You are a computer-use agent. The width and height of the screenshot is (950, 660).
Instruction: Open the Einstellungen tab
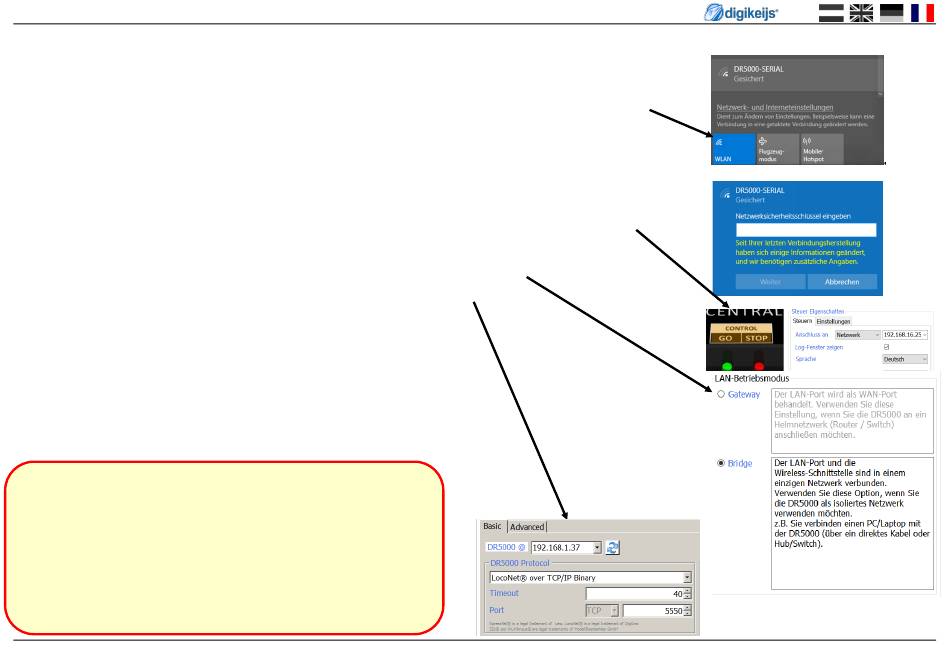click(x=833, y=321)
